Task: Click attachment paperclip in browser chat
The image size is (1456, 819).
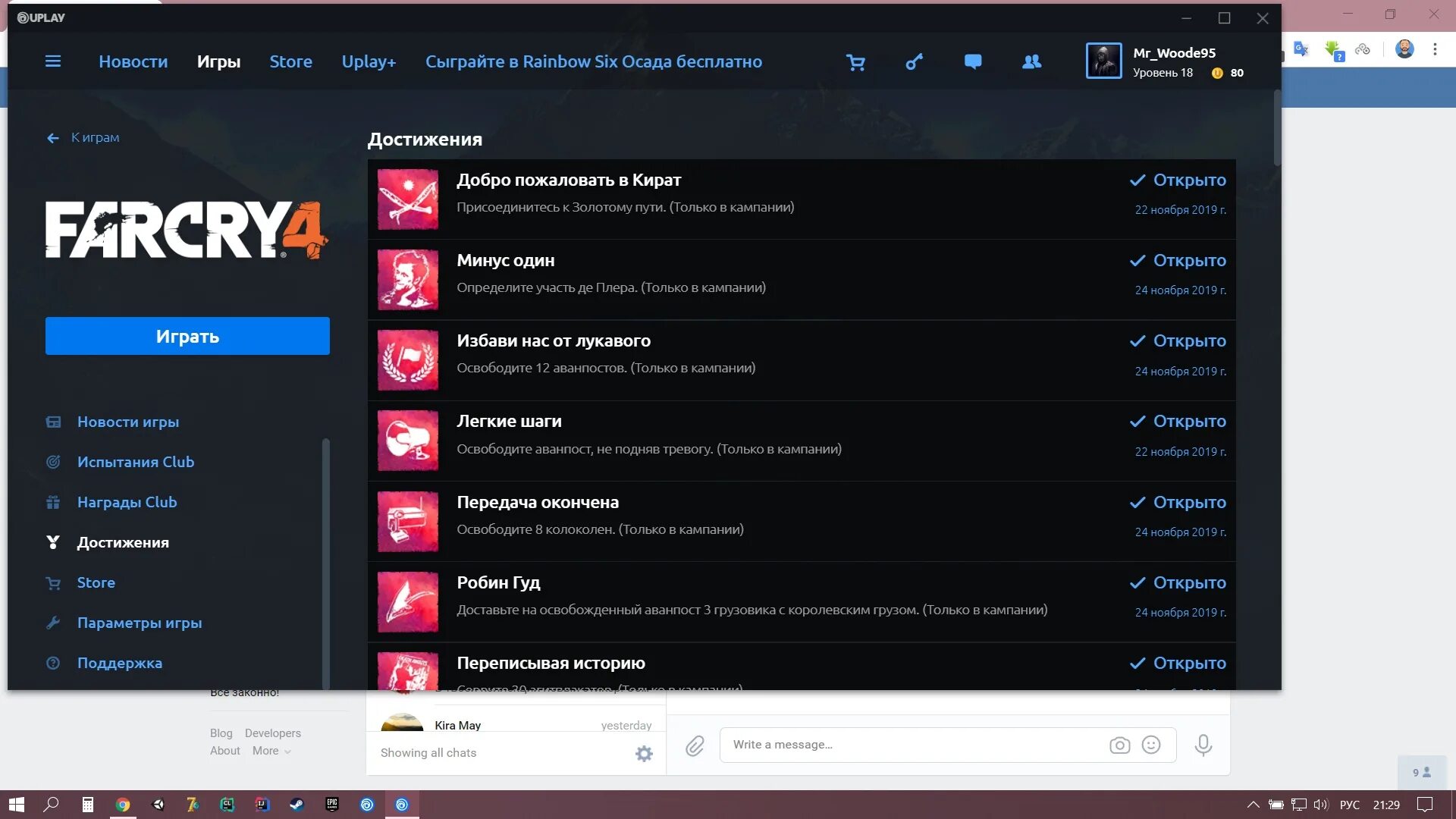Action: click(695, 746)
